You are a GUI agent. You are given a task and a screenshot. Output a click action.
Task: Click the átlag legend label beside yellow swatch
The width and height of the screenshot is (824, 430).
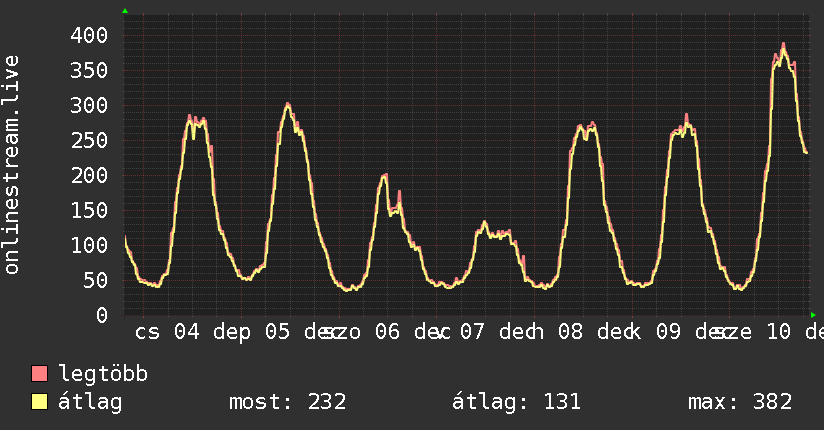pyautogui.click(x=90, y=402)
